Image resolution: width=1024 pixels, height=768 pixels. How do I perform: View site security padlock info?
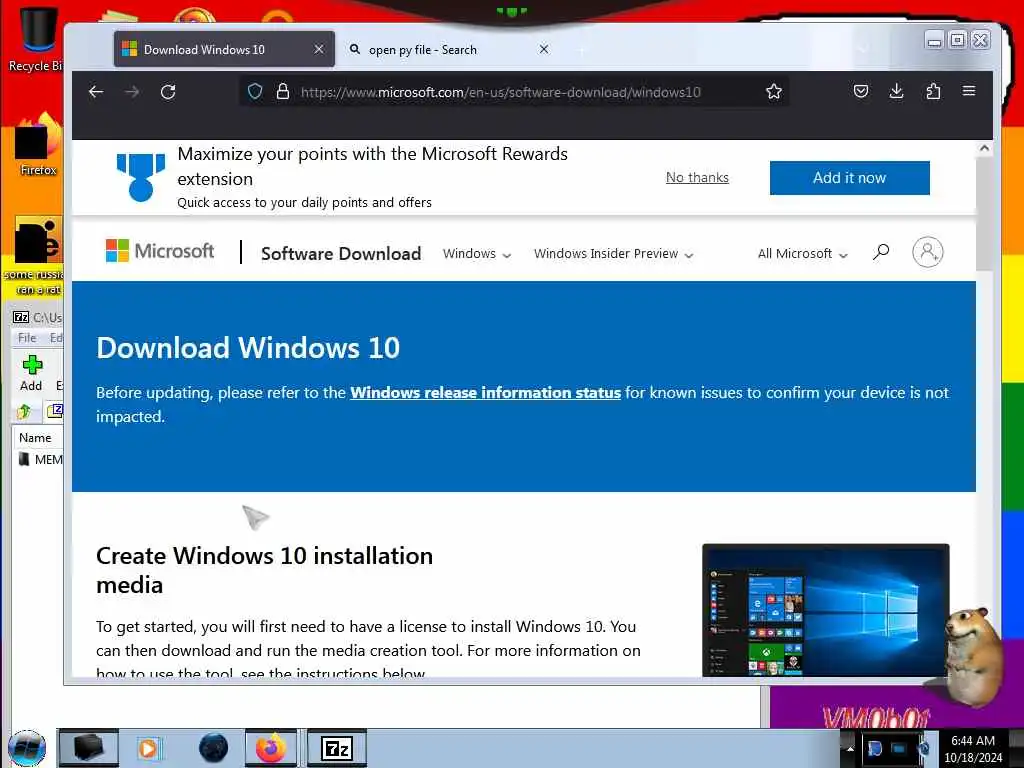[283, 91]
